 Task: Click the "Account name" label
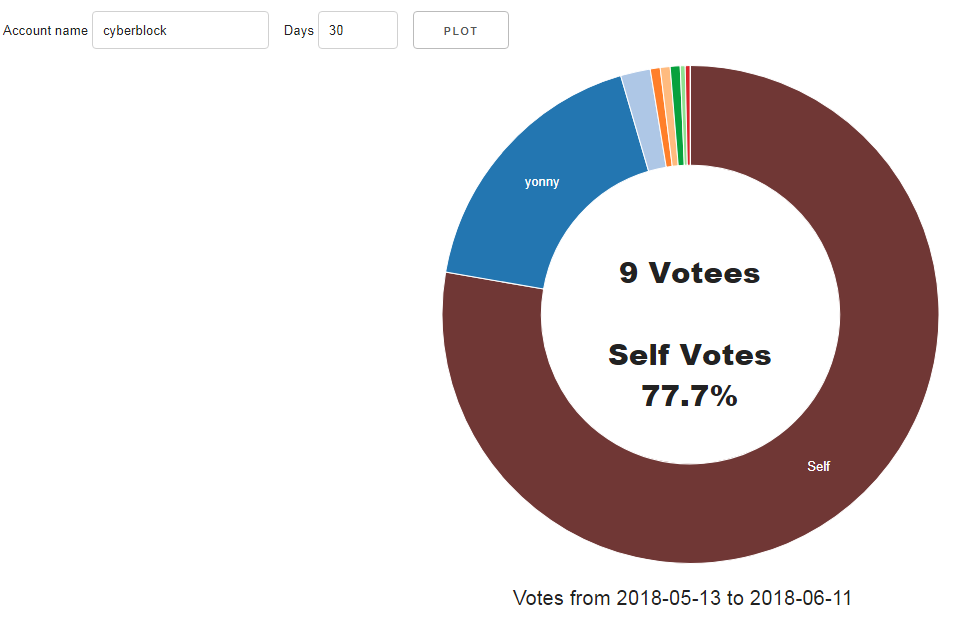[x=45, y=31]
